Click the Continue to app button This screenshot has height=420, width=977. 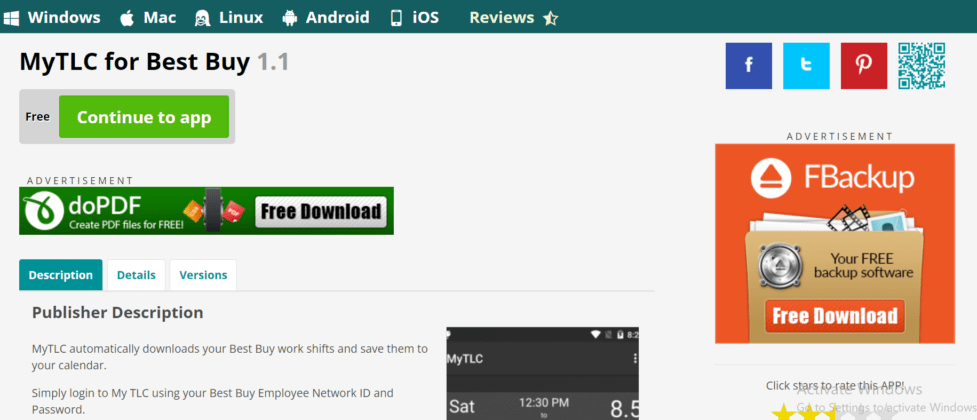[x=144, y=117]
